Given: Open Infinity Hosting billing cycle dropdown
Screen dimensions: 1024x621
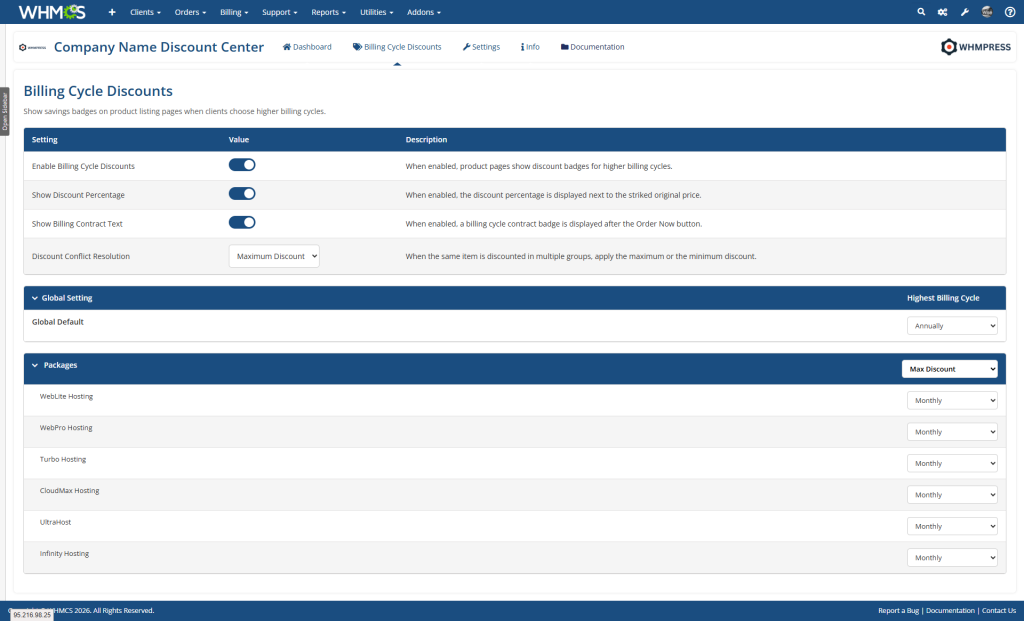Looking at the screenshot, I should tap(952, 557).
